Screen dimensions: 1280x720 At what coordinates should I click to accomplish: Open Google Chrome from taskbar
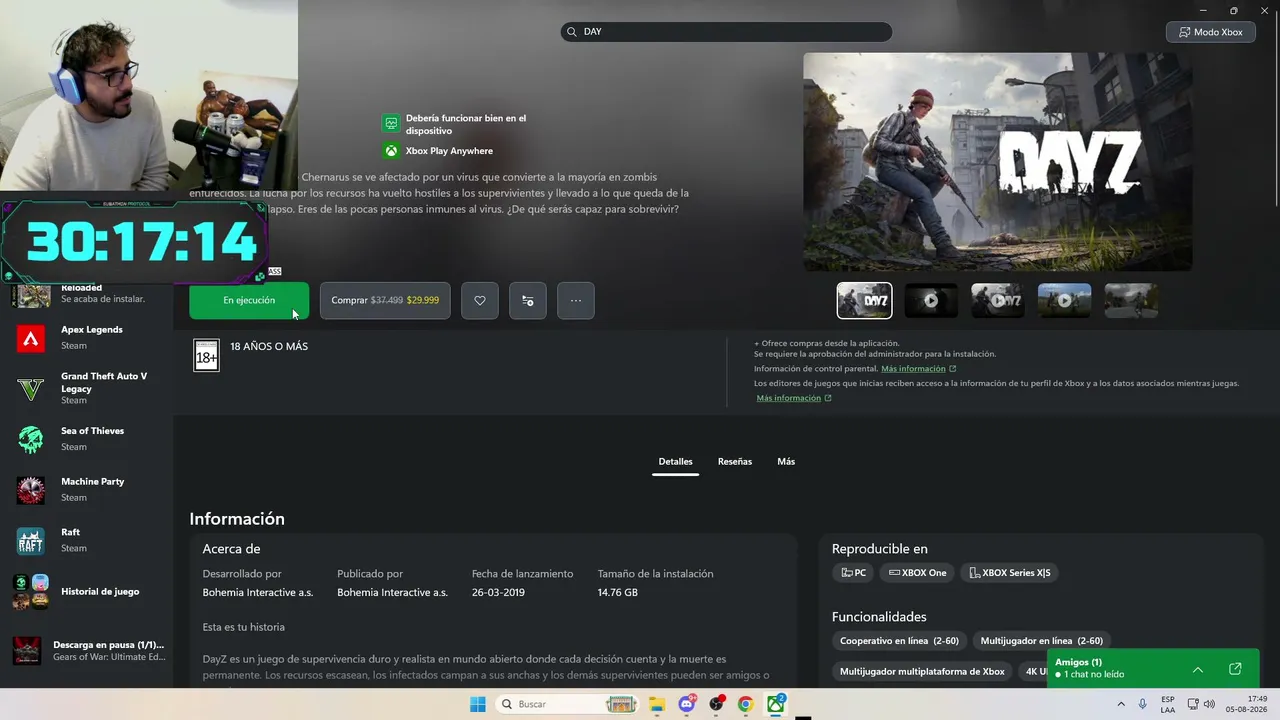coord(745,704)
